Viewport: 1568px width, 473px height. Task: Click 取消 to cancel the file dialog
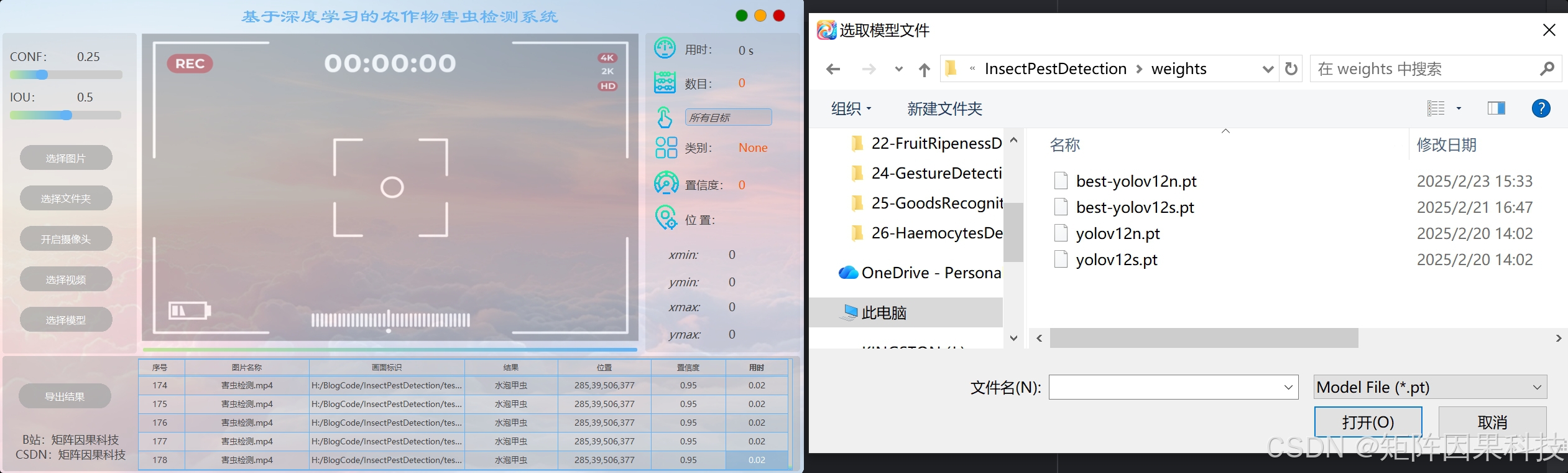1492,422
